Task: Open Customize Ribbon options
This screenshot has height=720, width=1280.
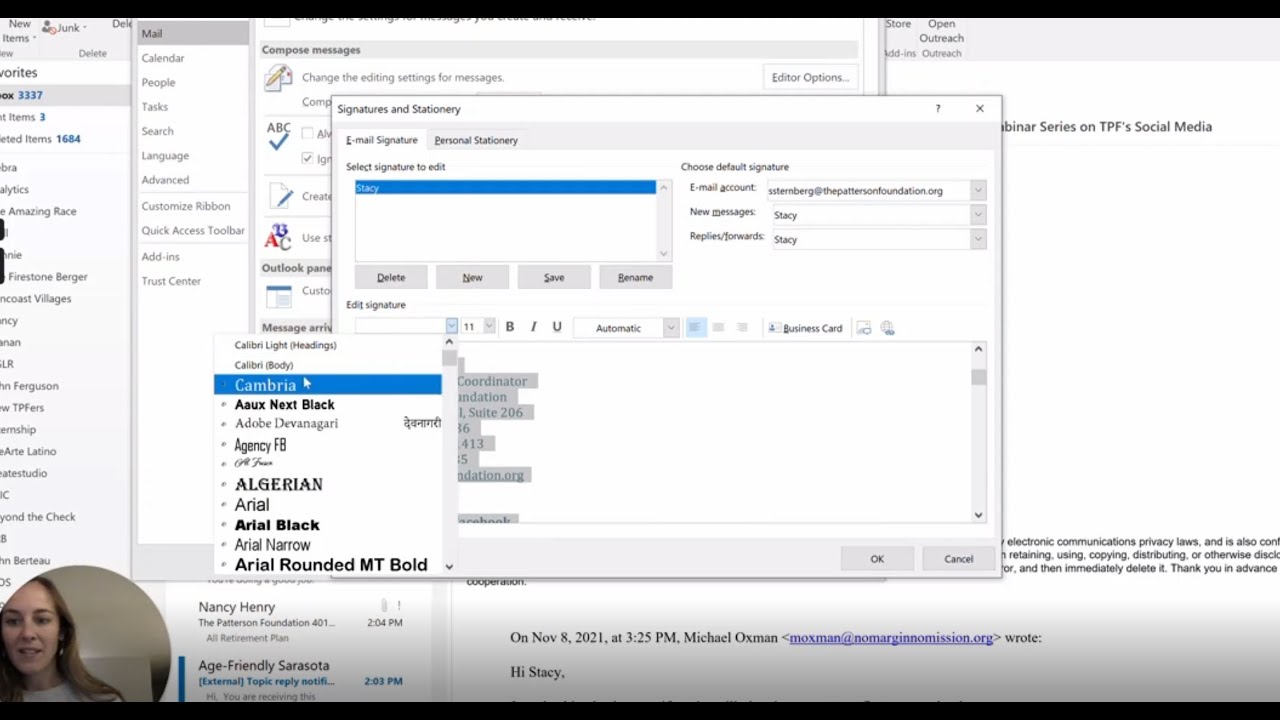Action: [x=192, y=205]
